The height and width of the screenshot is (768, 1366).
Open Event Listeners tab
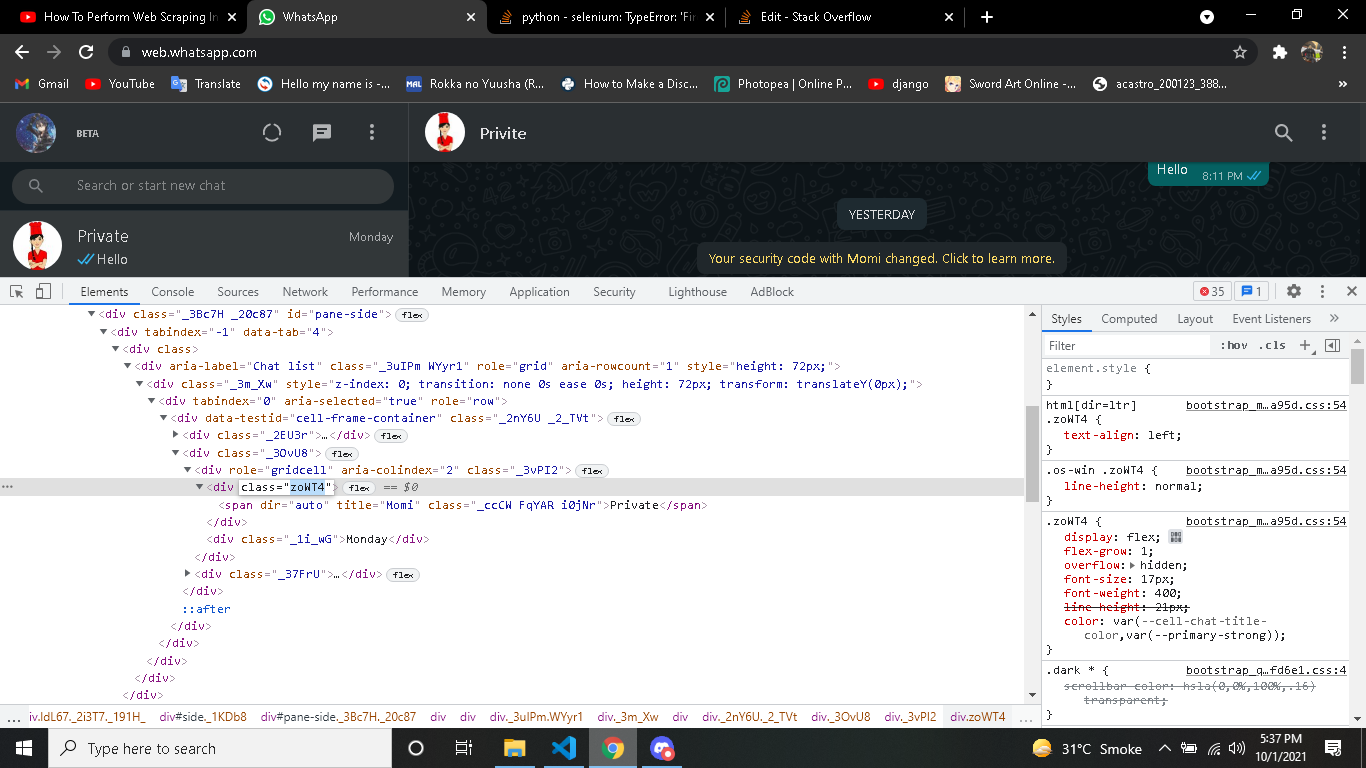point(1271,319)
